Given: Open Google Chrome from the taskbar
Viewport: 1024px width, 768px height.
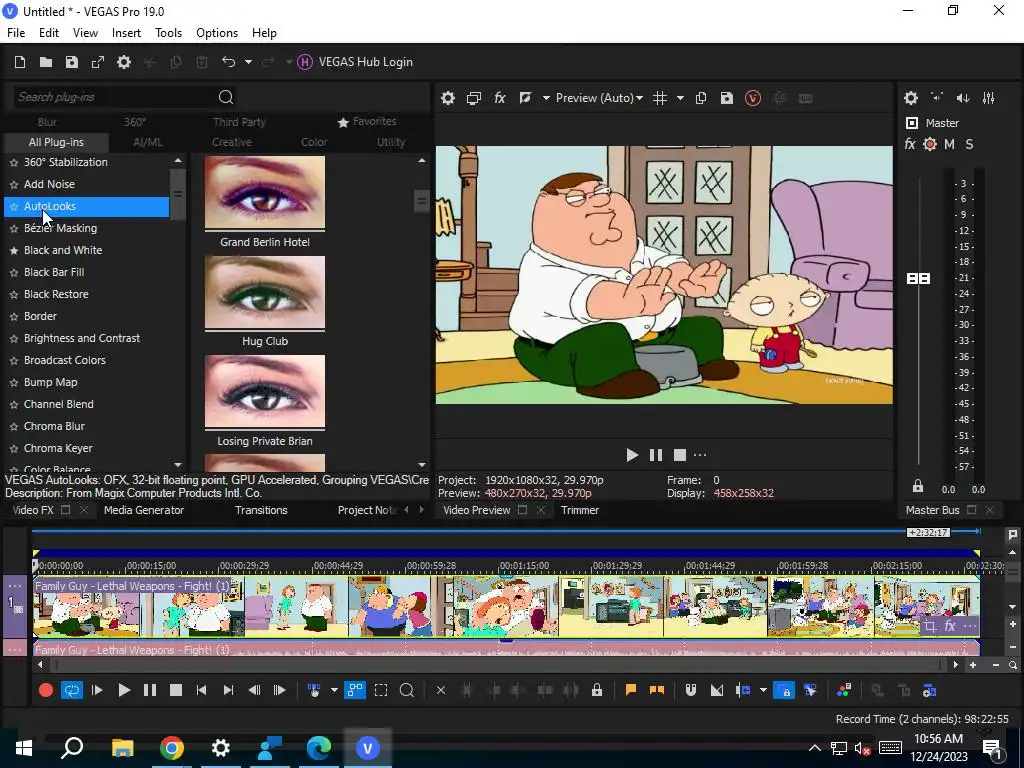Looking at the screenshot, I should click(172, 748).
